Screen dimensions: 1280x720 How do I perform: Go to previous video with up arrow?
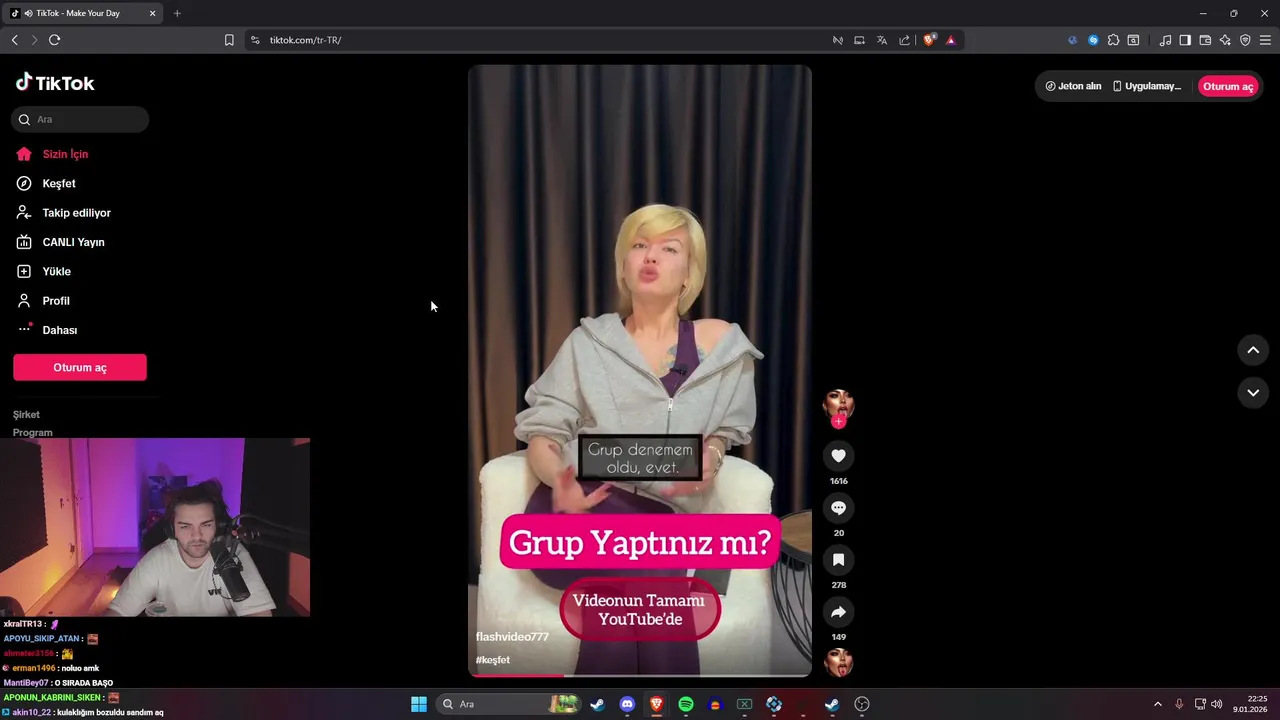pos(1253,350)
